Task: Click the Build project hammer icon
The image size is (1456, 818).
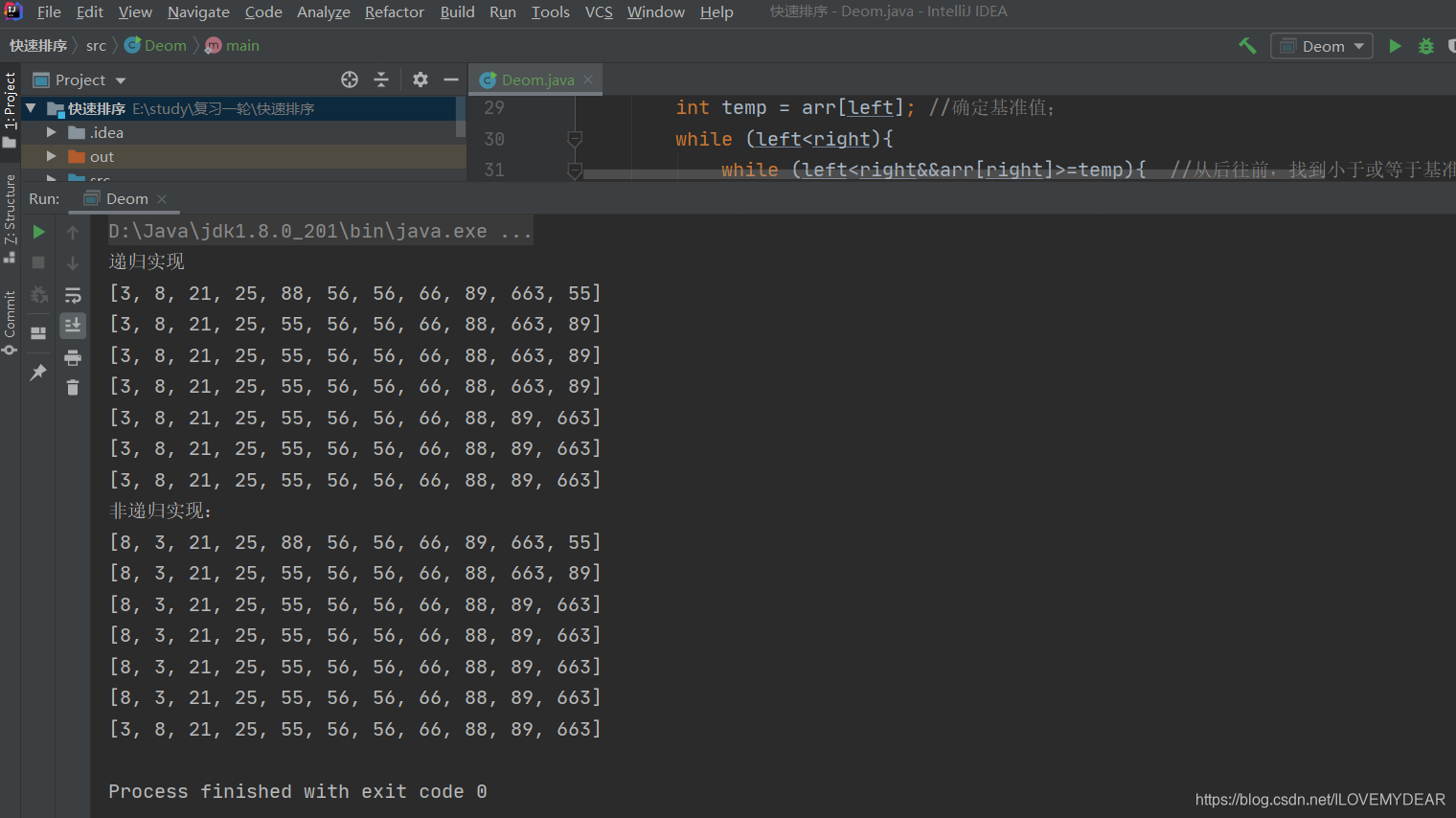Action: (1247, 45)
